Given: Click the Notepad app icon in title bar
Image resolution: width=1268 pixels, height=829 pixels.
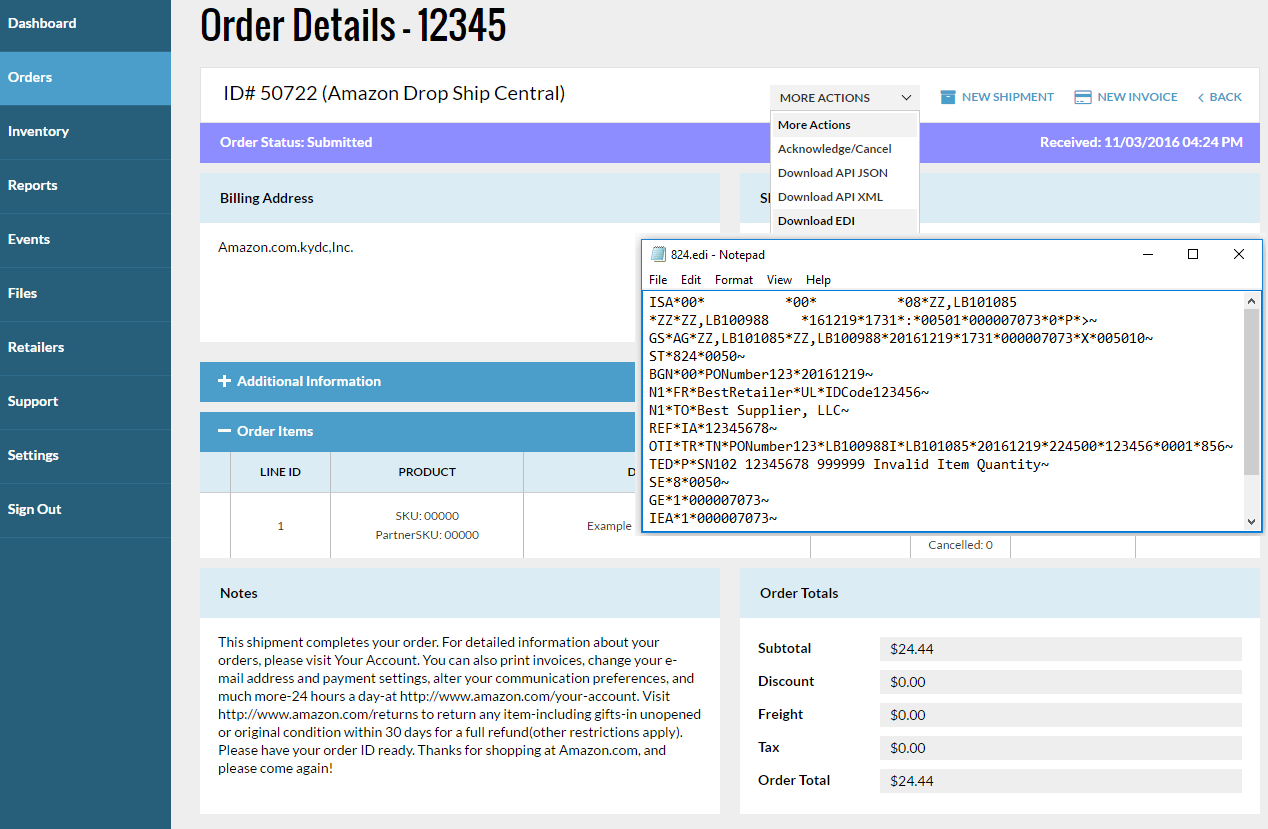Looking at the screenshot, I should click(x=658, y=254).
